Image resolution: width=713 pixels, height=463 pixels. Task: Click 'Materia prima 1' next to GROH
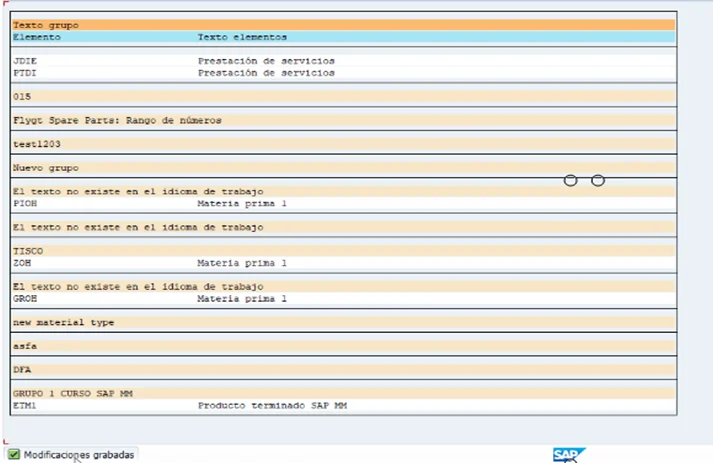tap(242, 298)
